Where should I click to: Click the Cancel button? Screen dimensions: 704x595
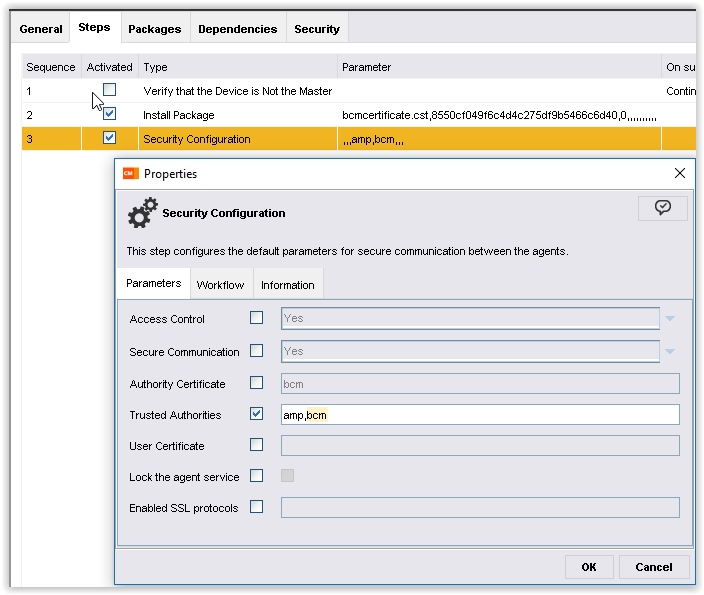tap(653, 567)
